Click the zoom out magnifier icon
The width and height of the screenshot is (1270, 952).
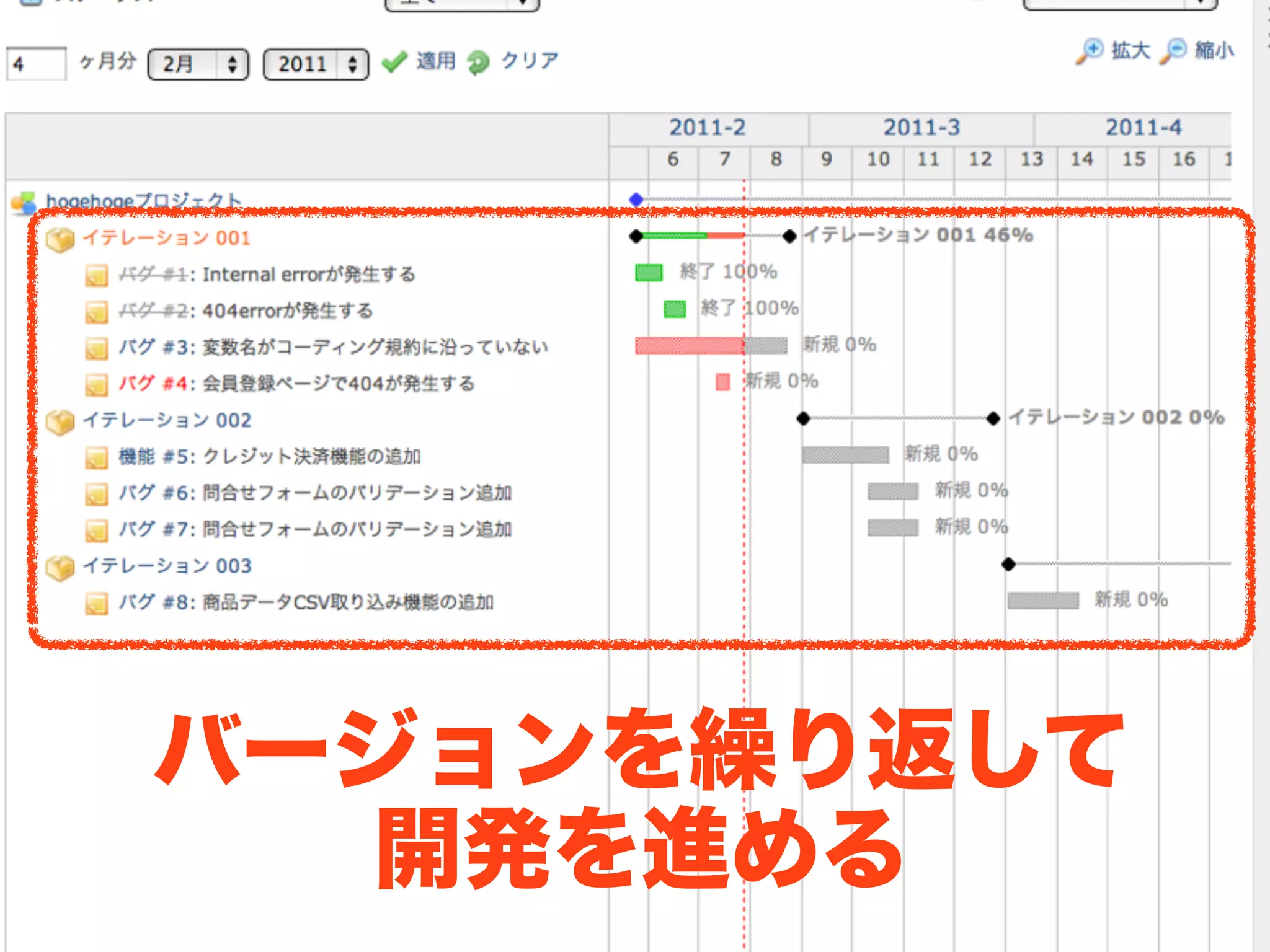[1173, 51]
